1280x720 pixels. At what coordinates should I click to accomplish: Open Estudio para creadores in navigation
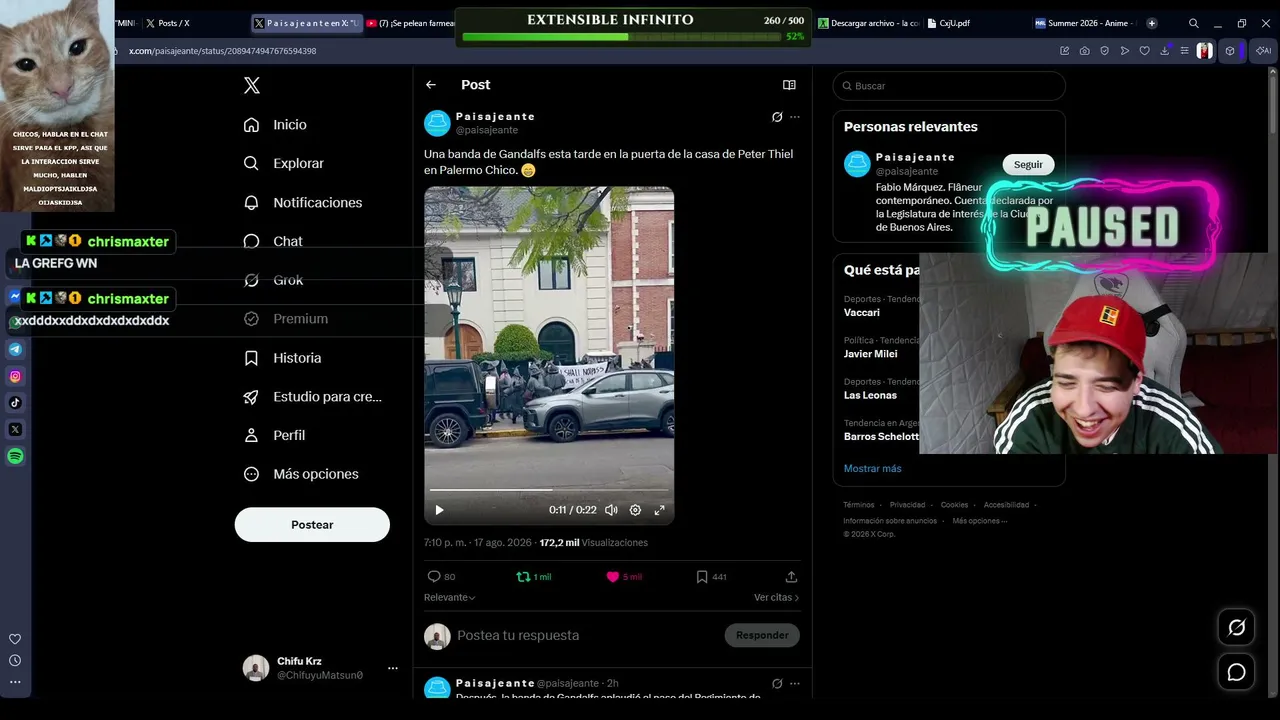tap(313, 397)
